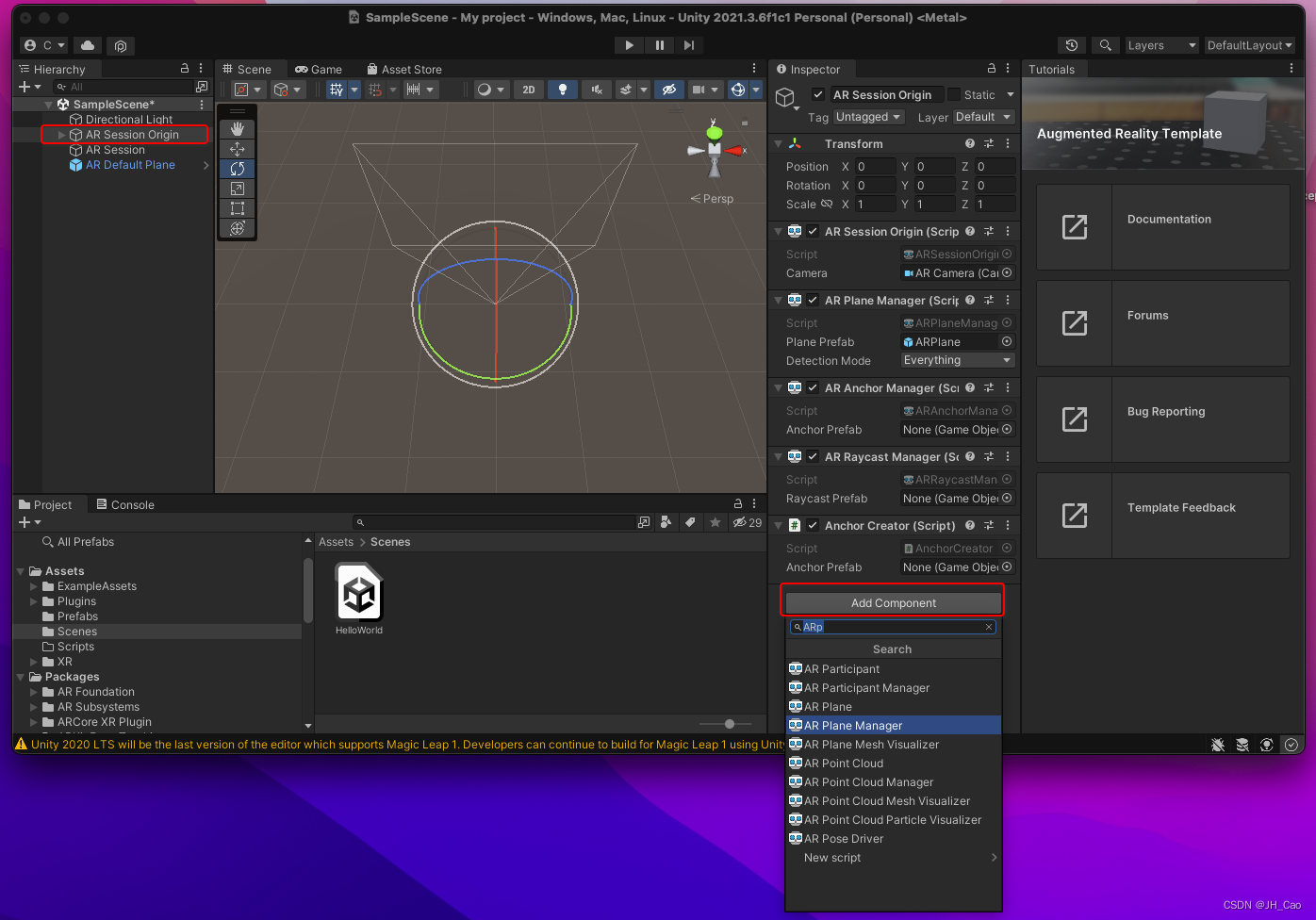Switch to the Asset Store tab

[x=403, y=69]
